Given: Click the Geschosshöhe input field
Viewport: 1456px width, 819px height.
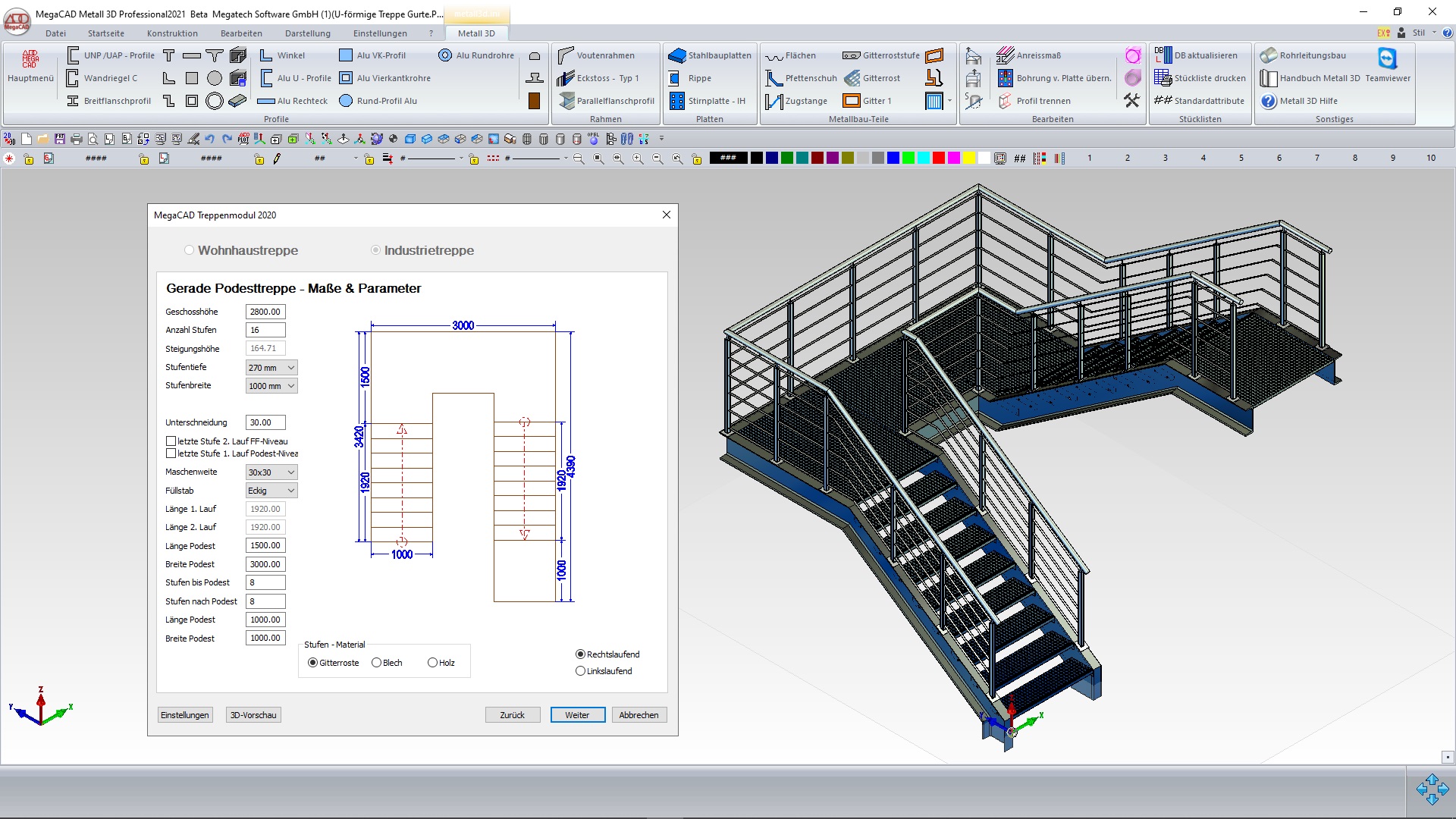Looking at the screenshot, I should point(265,312).
